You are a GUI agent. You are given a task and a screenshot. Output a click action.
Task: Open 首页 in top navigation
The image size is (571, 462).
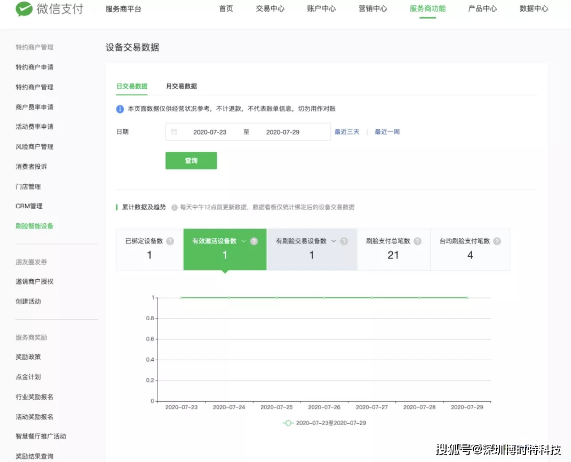point(226,9)
